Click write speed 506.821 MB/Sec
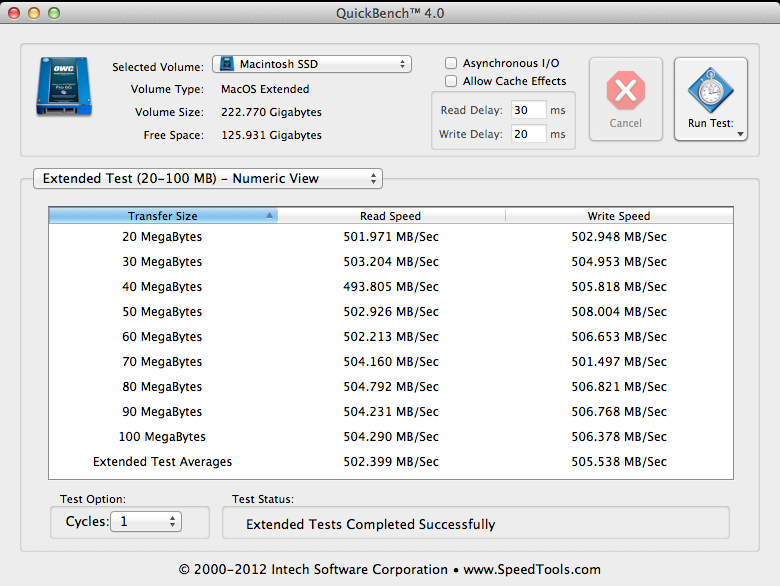This screenshot has height=586, width=780. (619, 387)
